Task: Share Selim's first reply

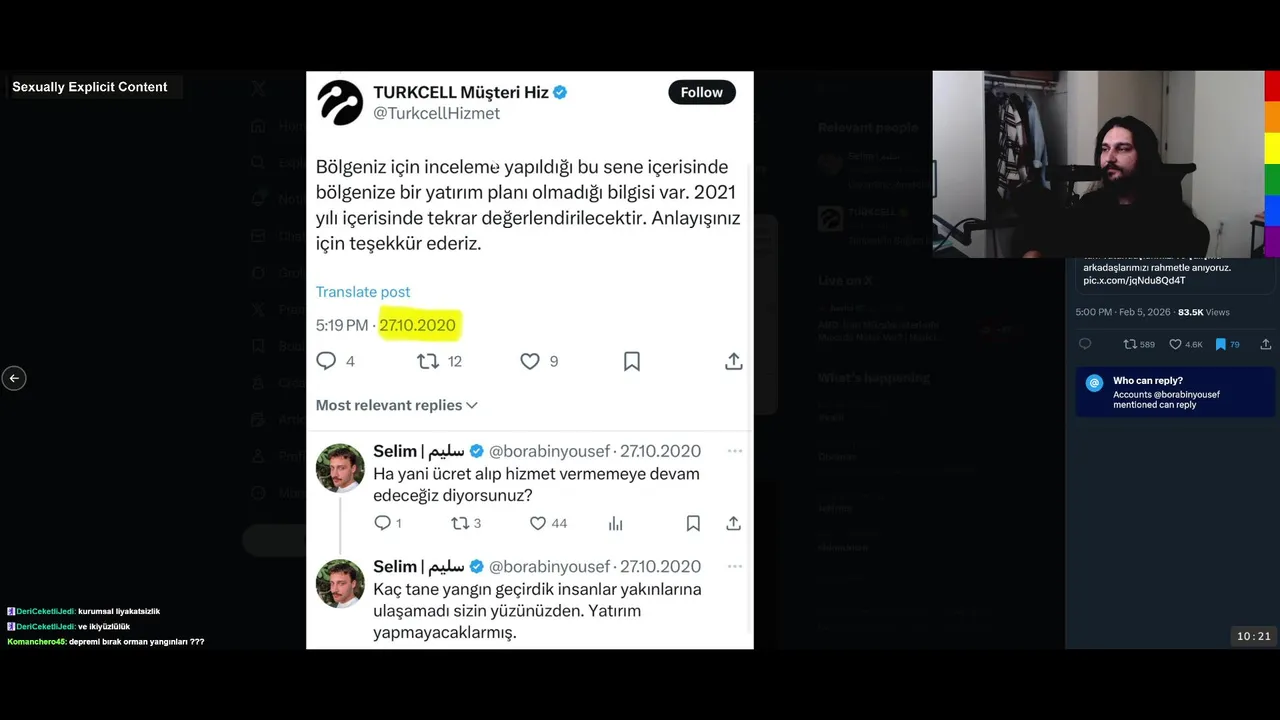Action: coord(733,523)
